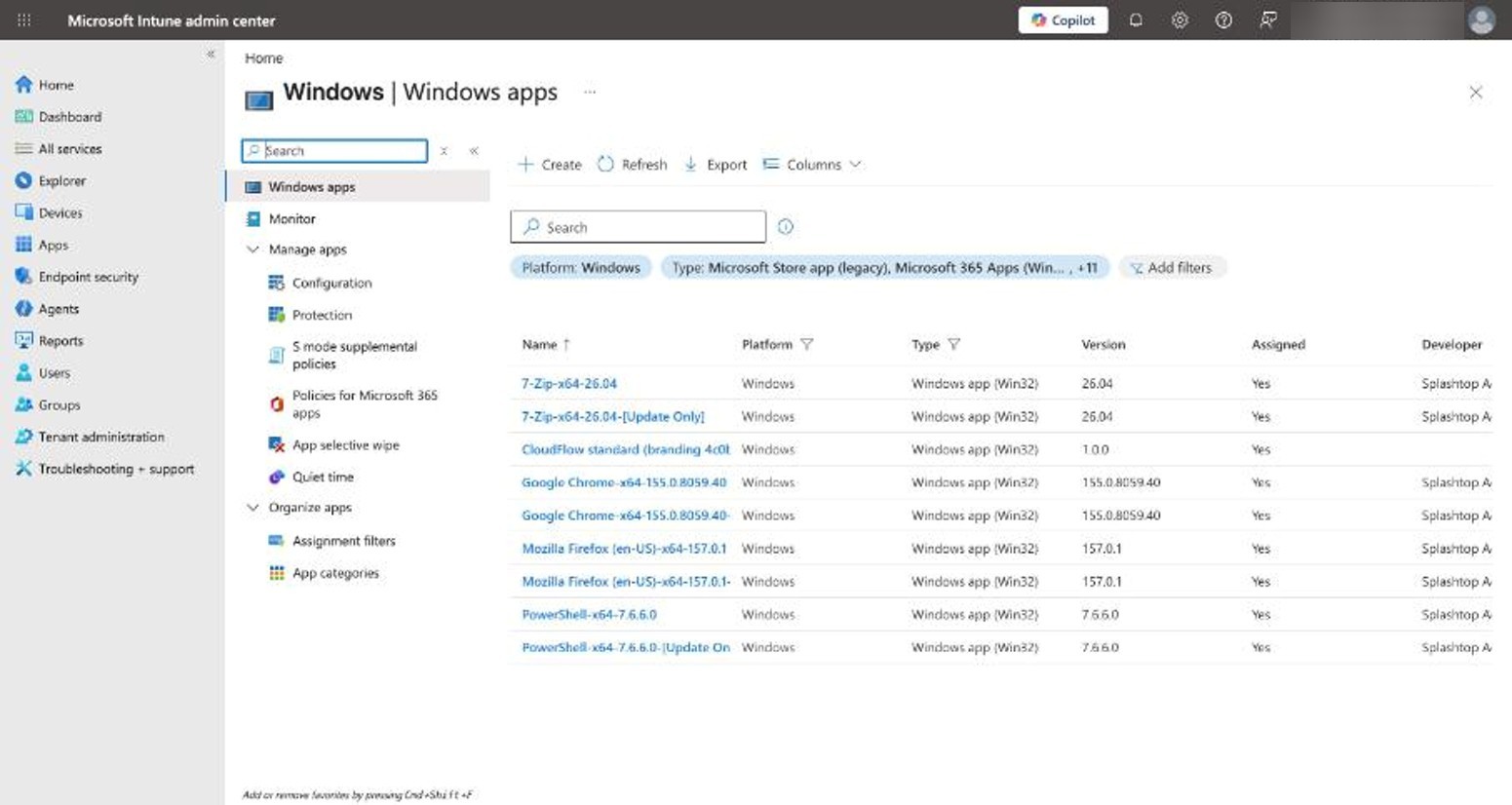Close the Windows apps blade
This screenshot has height=805, width=1512.
[x=1475, y=93]
